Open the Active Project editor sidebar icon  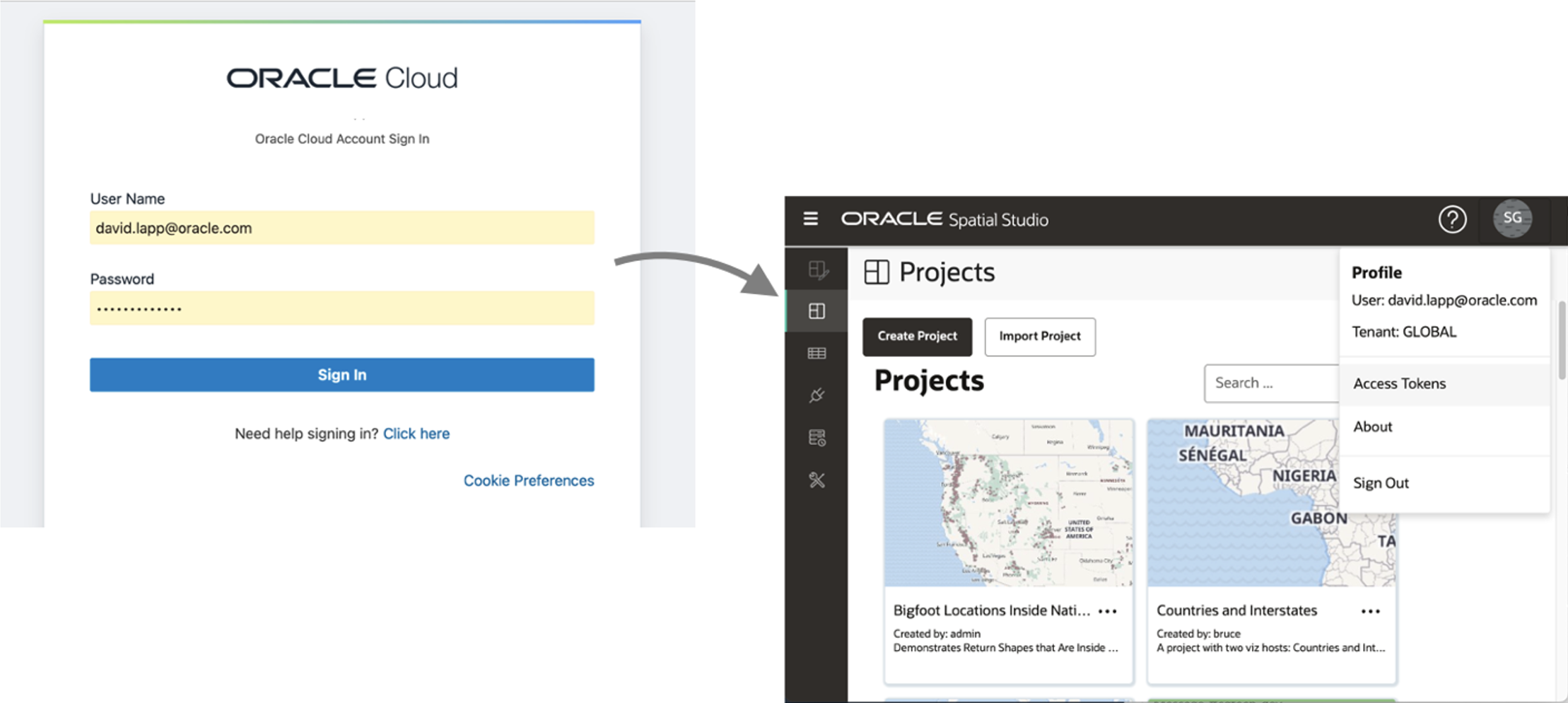click(817, 269)
